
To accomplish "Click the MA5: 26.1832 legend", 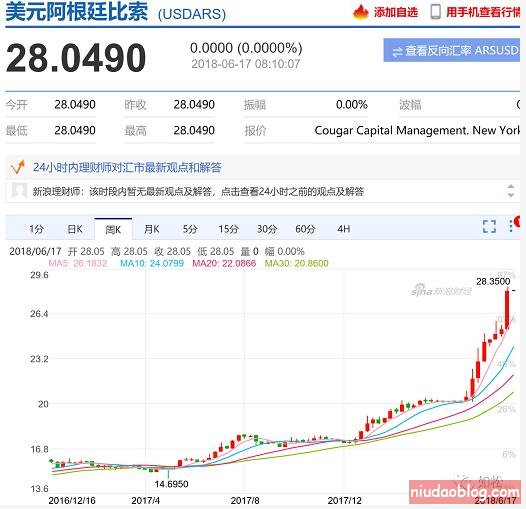I will (78, 263).
